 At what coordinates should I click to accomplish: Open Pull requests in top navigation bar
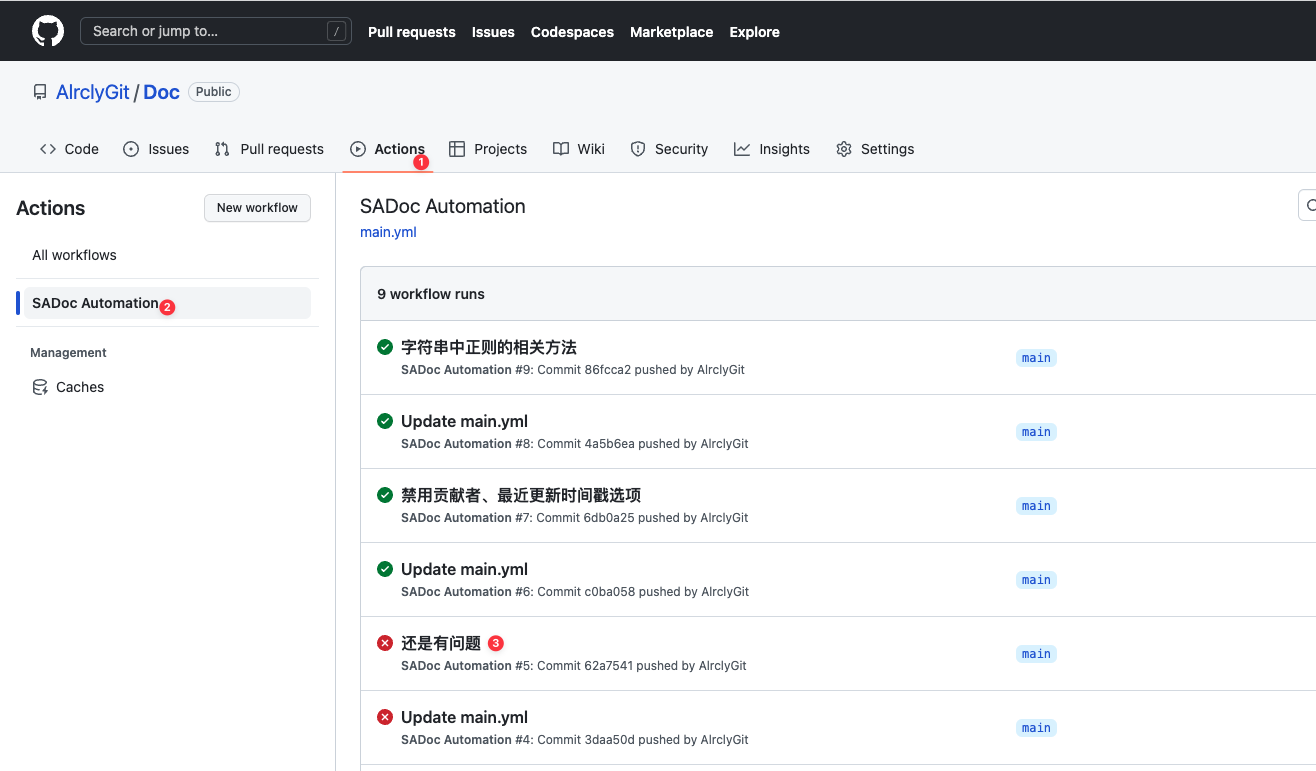tap(411, 32)
